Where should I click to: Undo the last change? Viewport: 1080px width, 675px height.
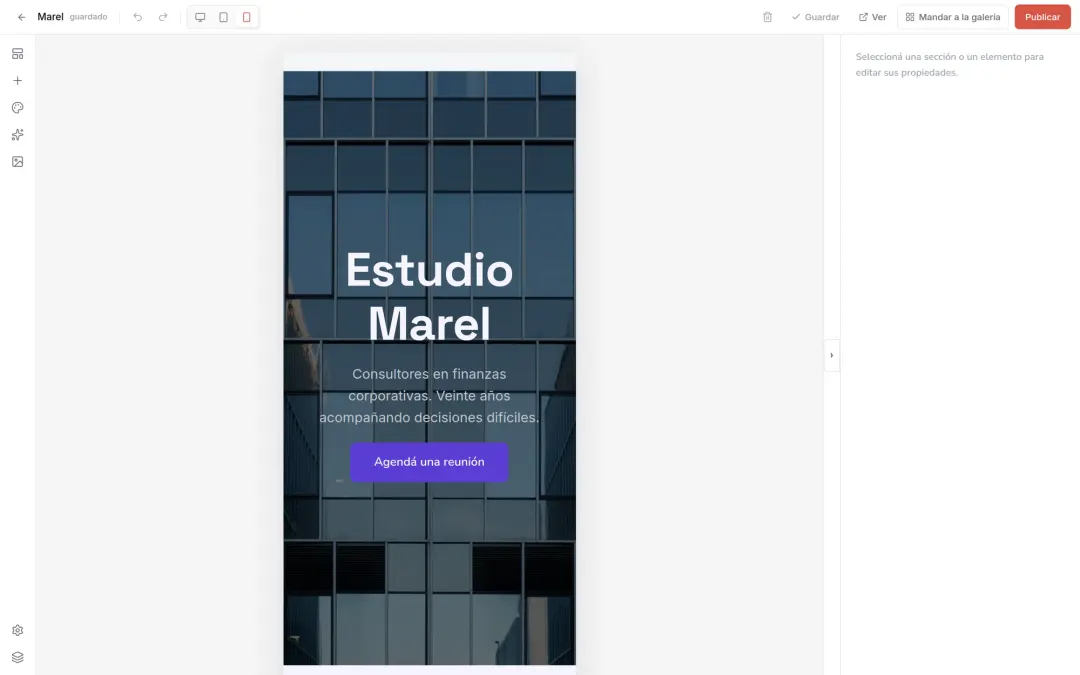[x=138, y=17]
